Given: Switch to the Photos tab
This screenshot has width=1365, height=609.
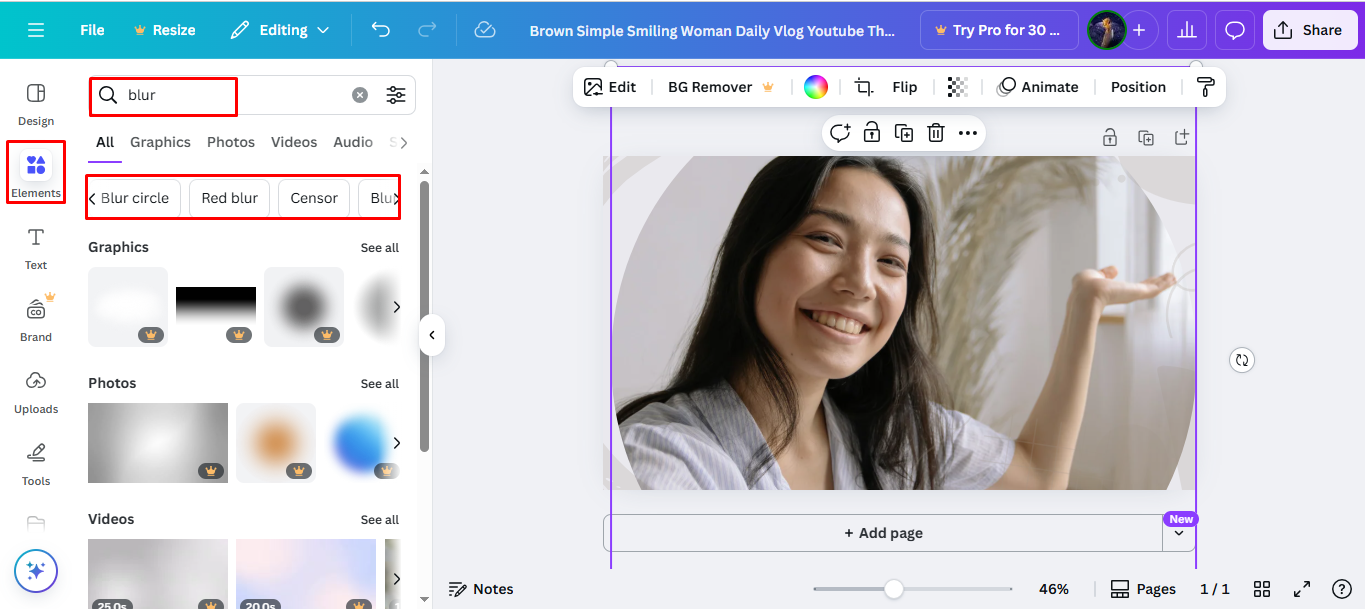Looking at the screenshot, I should (x=231, y=142).
